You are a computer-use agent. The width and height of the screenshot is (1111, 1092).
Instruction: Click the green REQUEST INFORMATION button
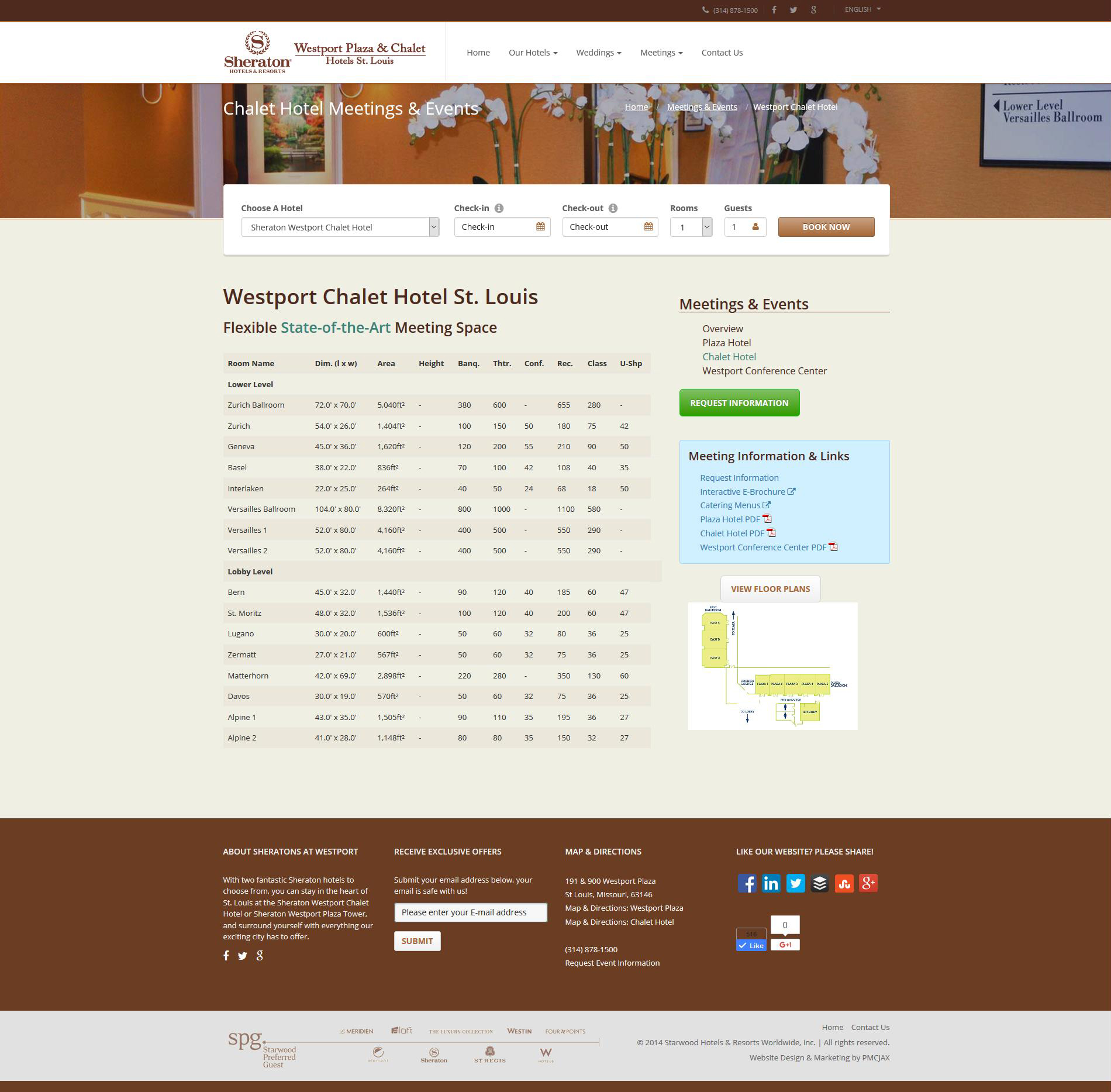(739, 403)
